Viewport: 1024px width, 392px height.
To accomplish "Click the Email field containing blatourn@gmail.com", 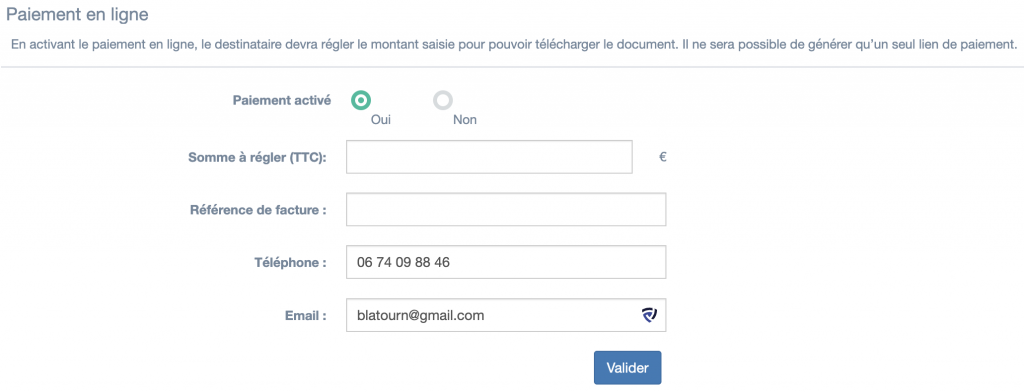I will (x=506, y=316).
